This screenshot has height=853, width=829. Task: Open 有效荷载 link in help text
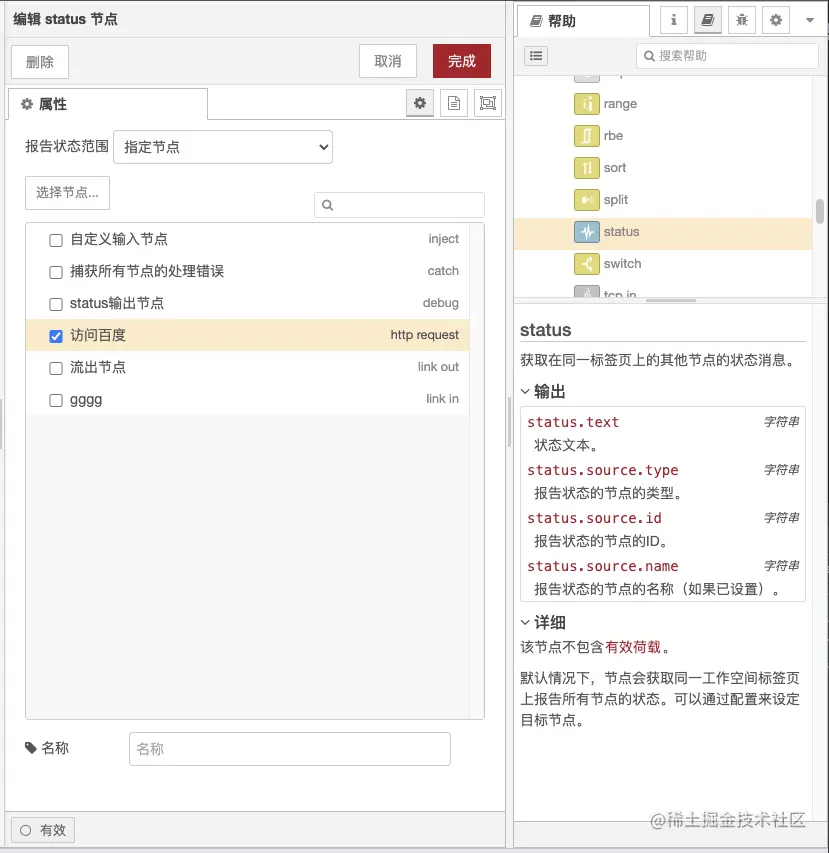(633, 647)
